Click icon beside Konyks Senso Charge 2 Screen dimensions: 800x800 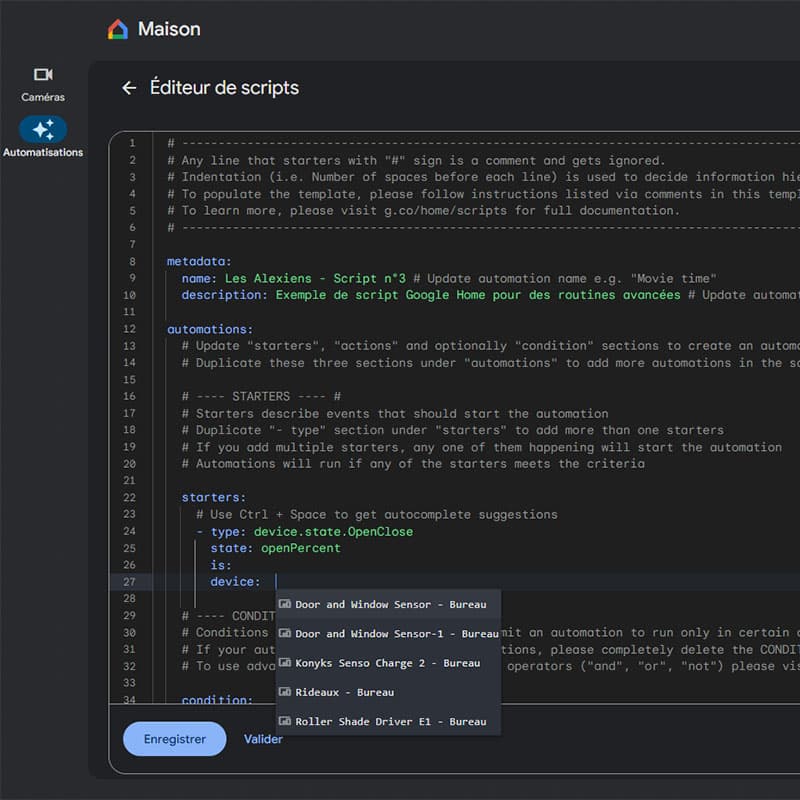[285, 663]
